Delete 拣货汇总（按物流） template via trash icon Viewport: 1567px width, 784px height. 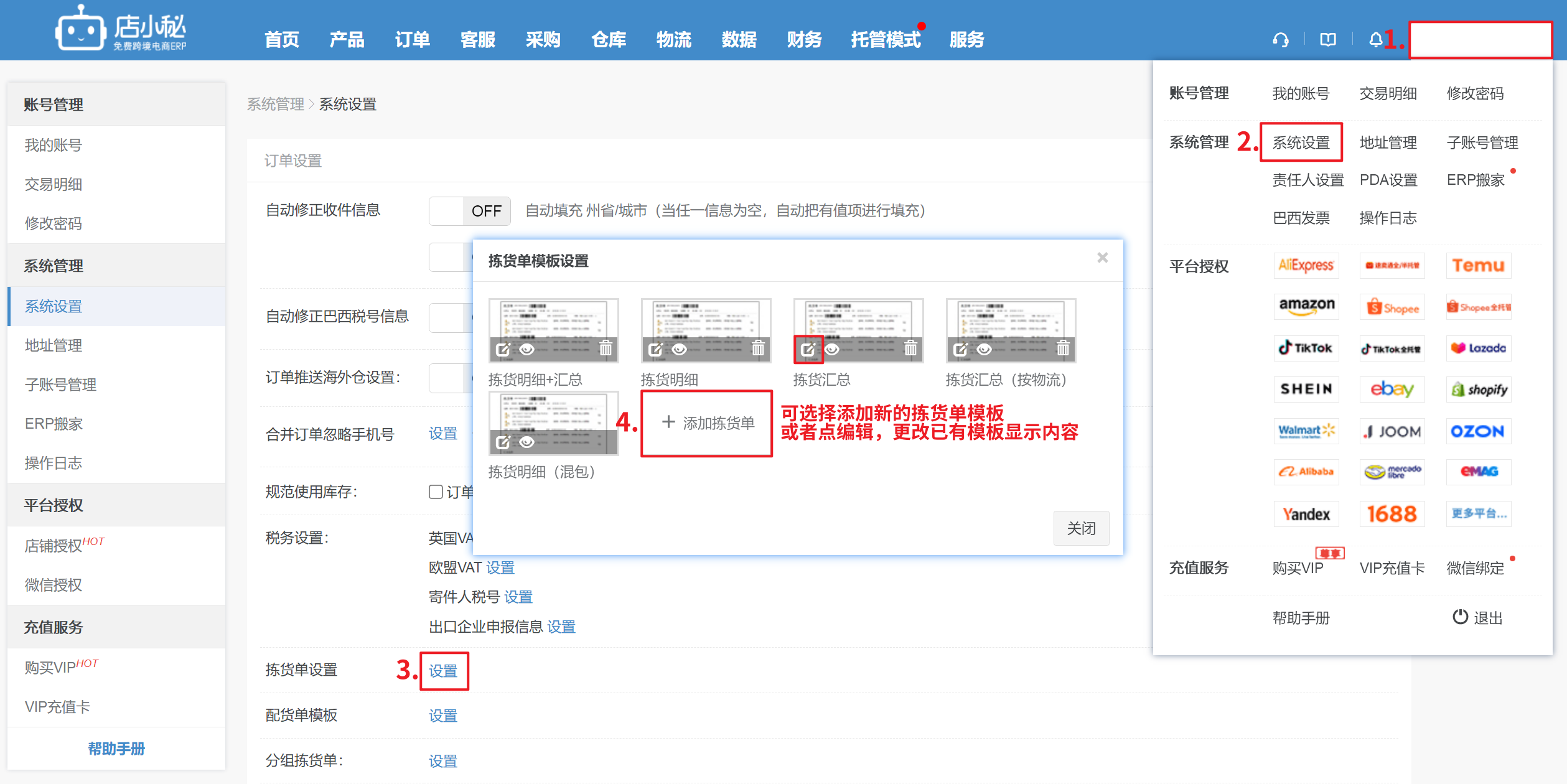[1062, 348]
